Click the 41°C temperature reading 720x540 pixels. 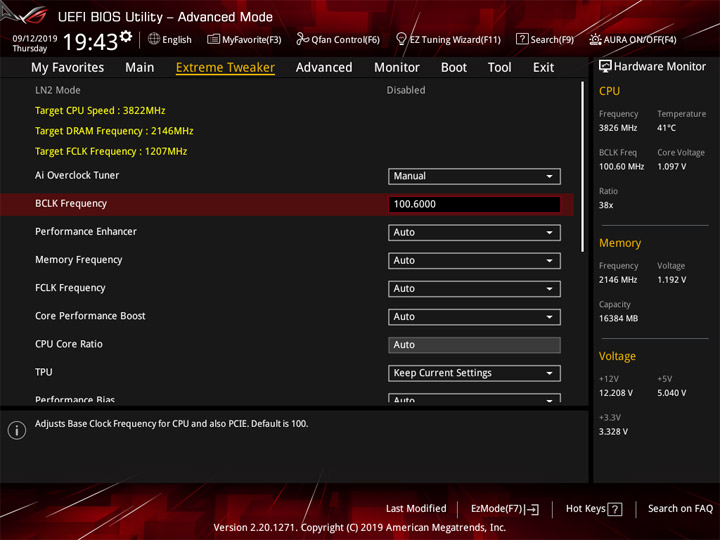coord(666,128)
